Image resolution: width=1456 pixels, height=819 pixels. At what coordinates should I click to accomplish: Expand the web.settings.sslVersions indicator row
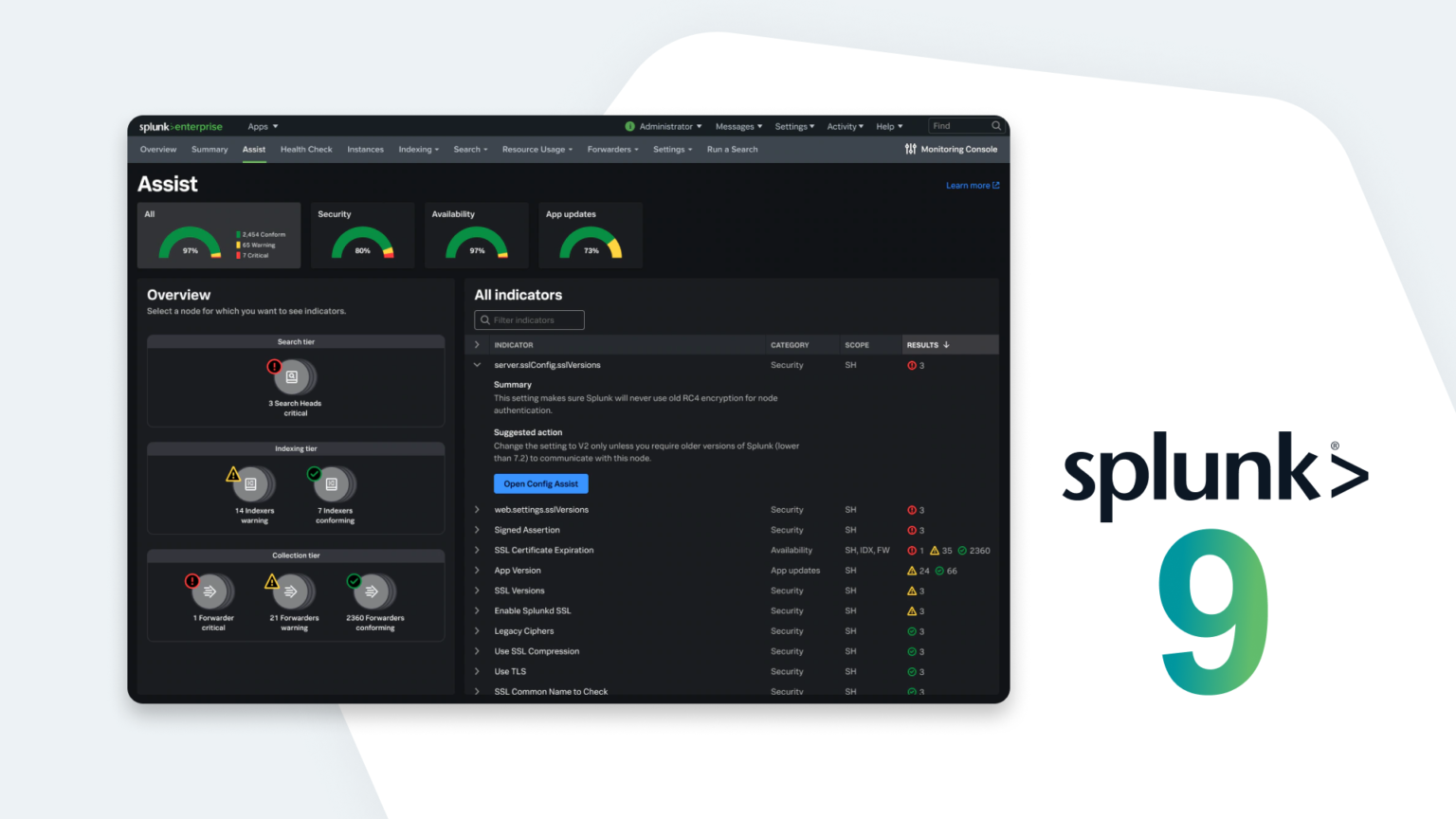(x=477, y=509)
